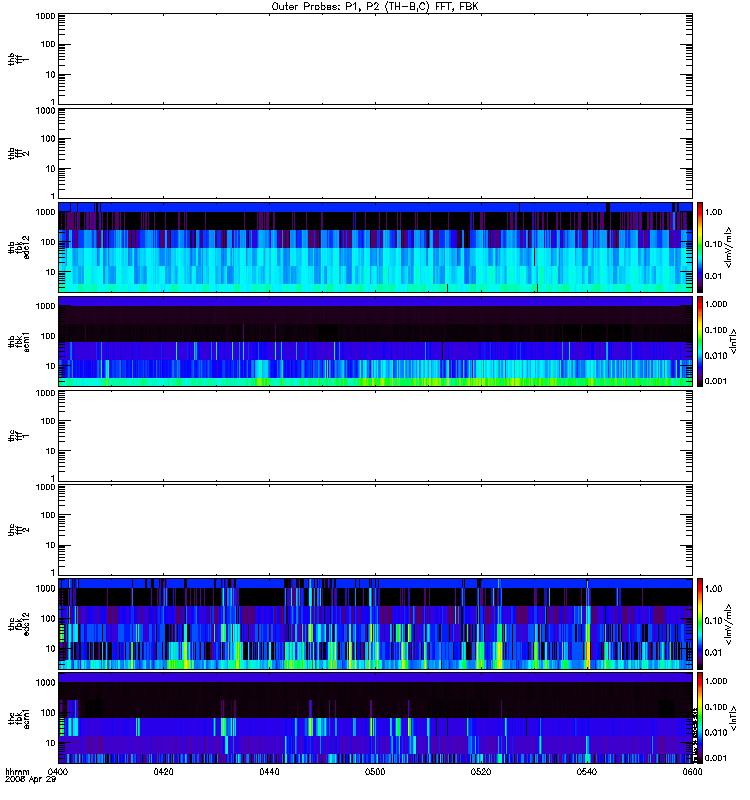
Task: Click the "2008 Apr 29" date label
Action: pos(31,780)
